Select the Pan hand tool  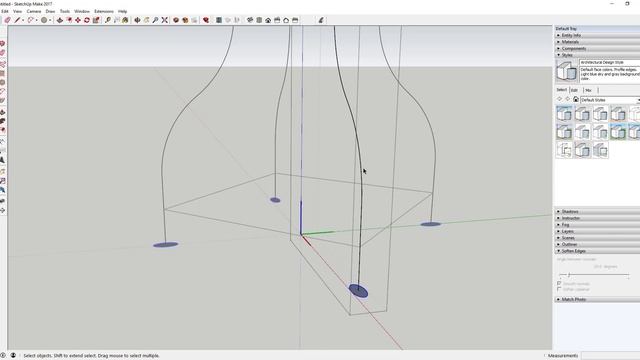click(146, 20)
